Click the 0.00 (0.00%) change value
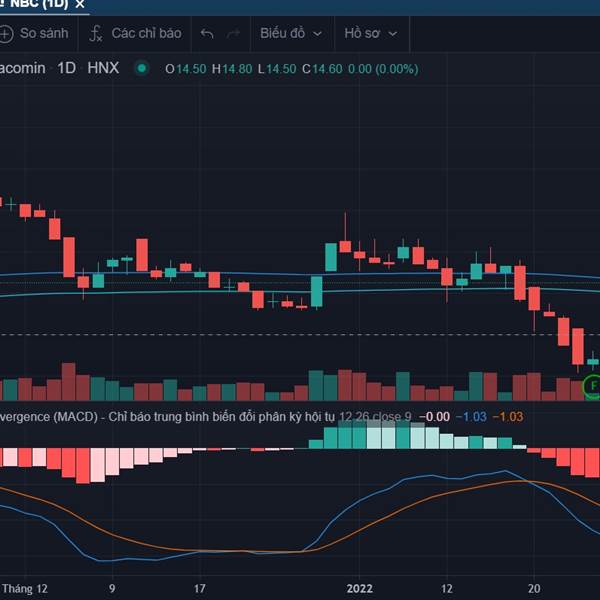The image size is (600, 600). 383,69
